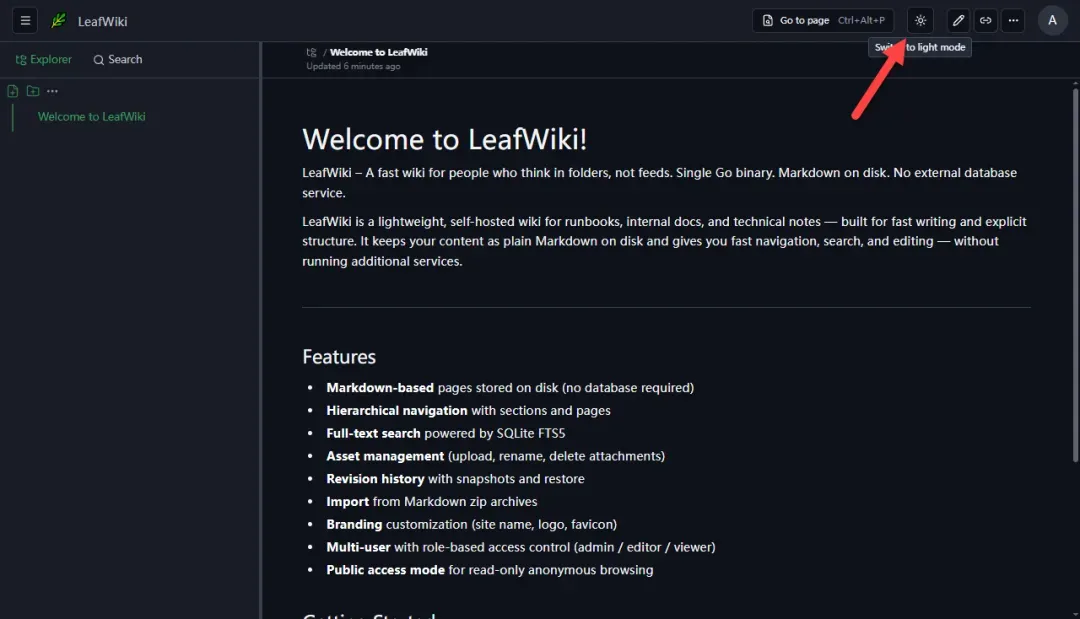Click the Features heading
Viewport: 1080px width, 619px height.
coord(339,357)
